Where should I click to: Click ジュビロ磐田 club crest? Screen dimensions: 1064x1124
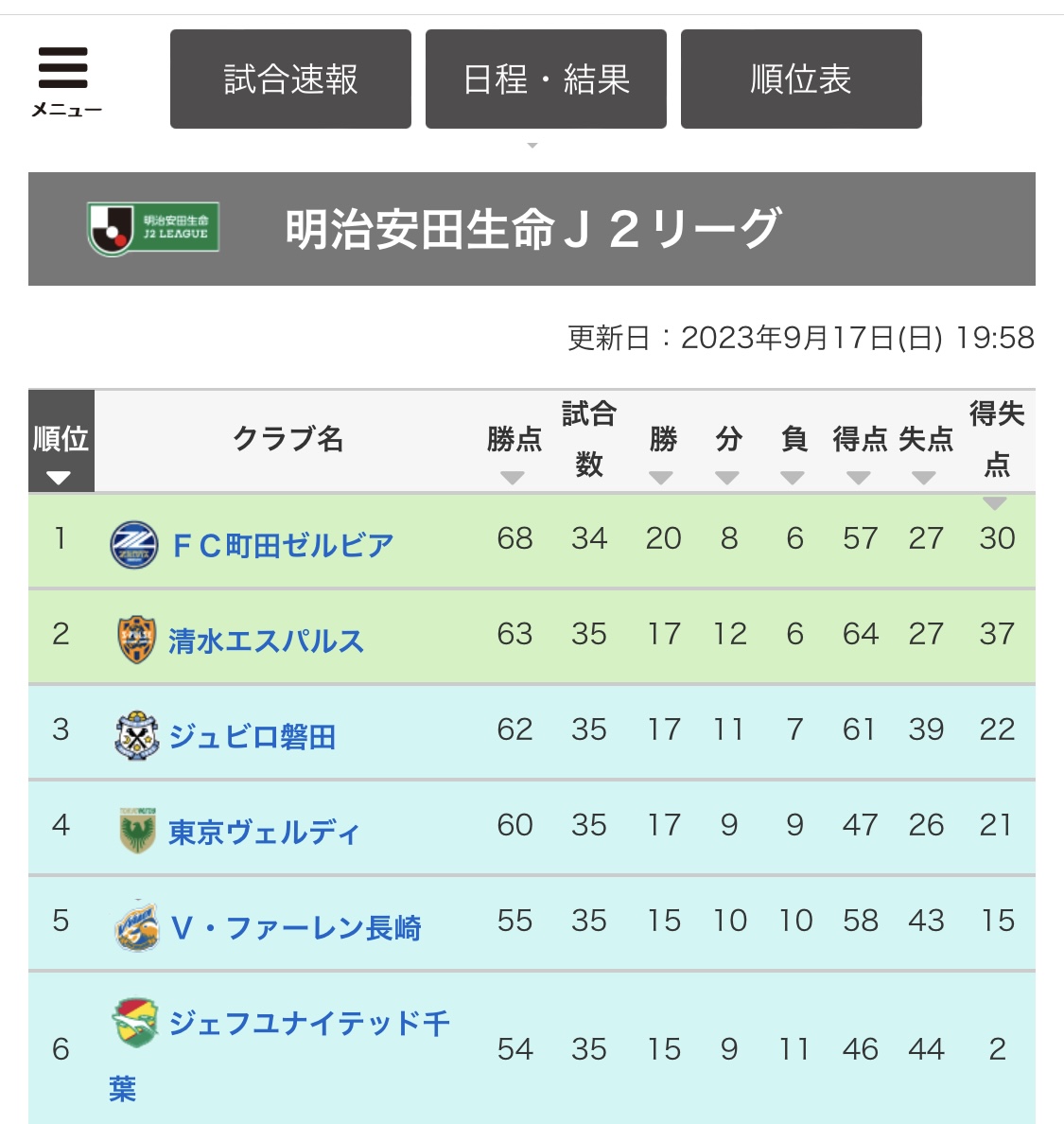[136, 735]
